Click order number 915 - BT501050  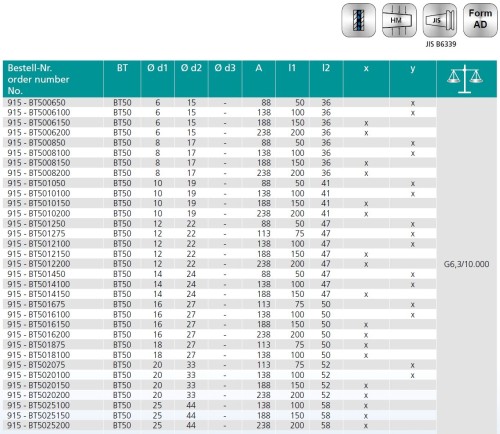point(36,183)
